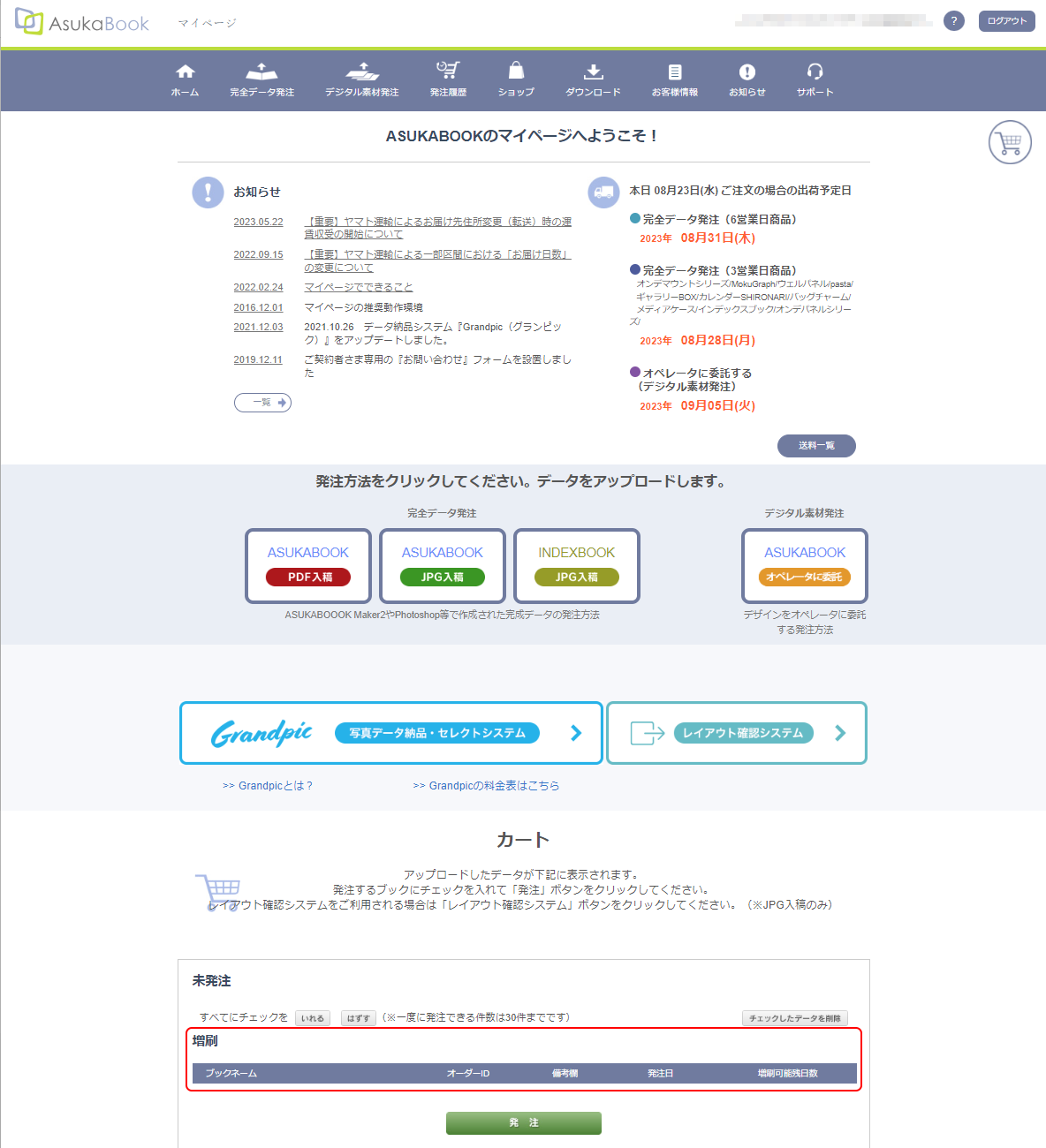Click the 発注日 column header

(x=661, y=1073)
